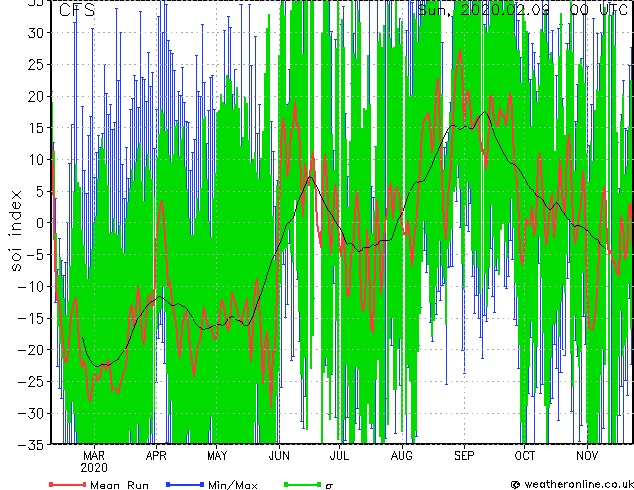Click the y-axis value '0'
Screen dimensions: 634x490
pos(40,223)
